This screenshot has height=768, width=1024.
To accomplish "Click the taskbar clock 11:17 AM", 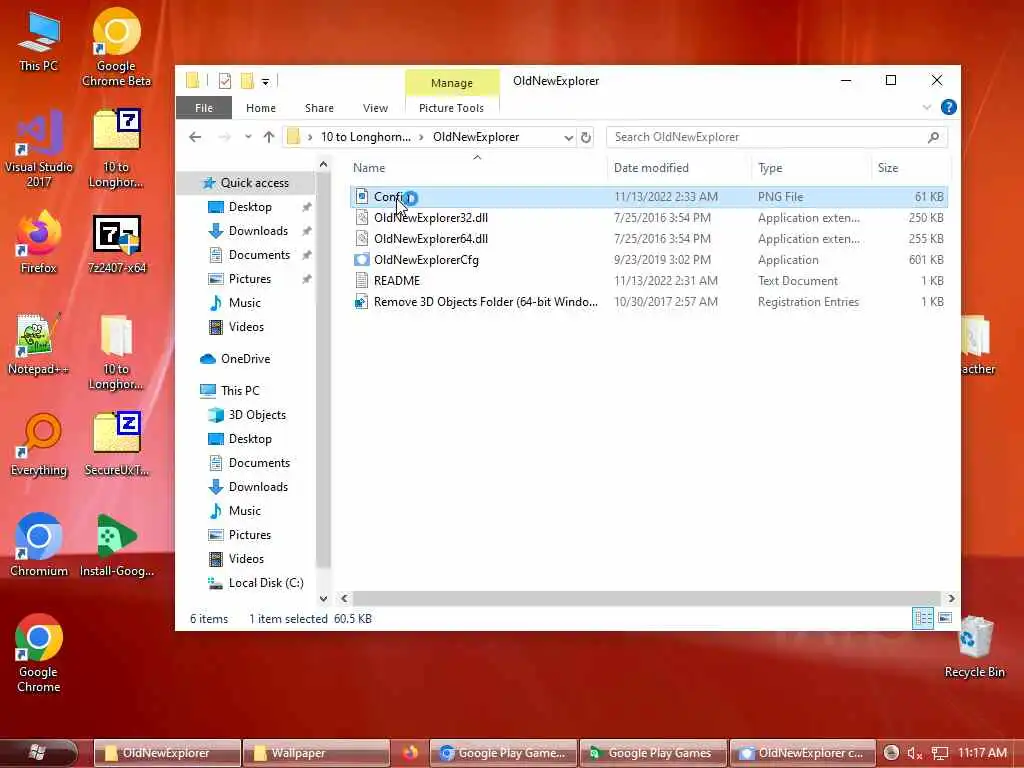I will 982,753.
